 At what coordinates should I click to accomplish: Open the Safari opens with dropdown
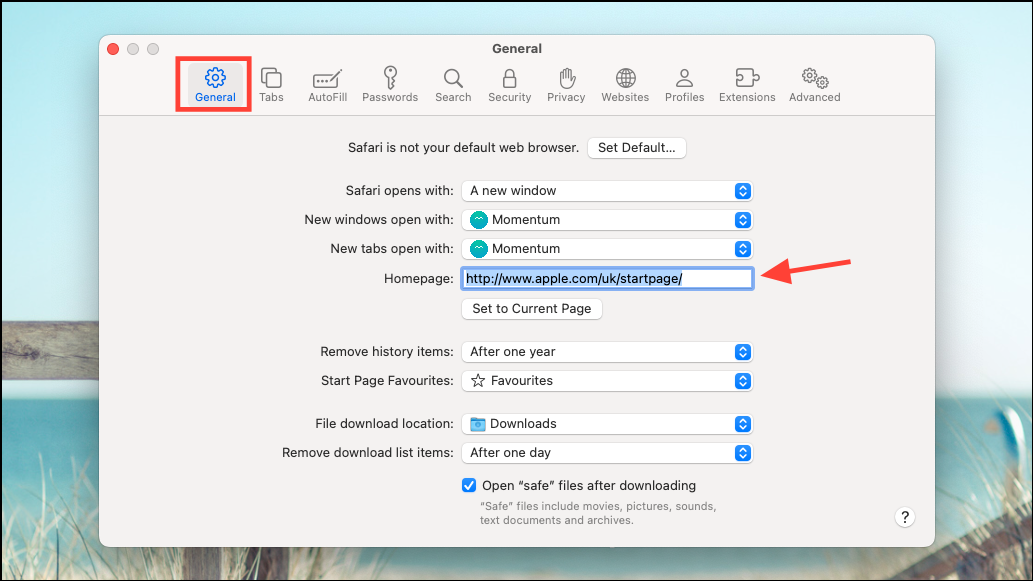pyautogui.click(x=605, y=190)
